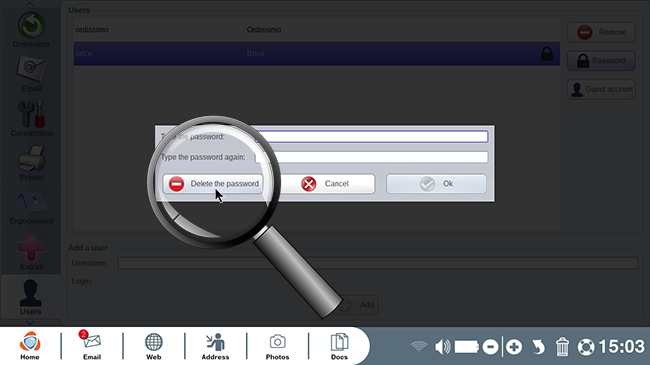Select the ordissimo user row
Viewport: 650px width, 365px height.
click(x=317, y=30)
